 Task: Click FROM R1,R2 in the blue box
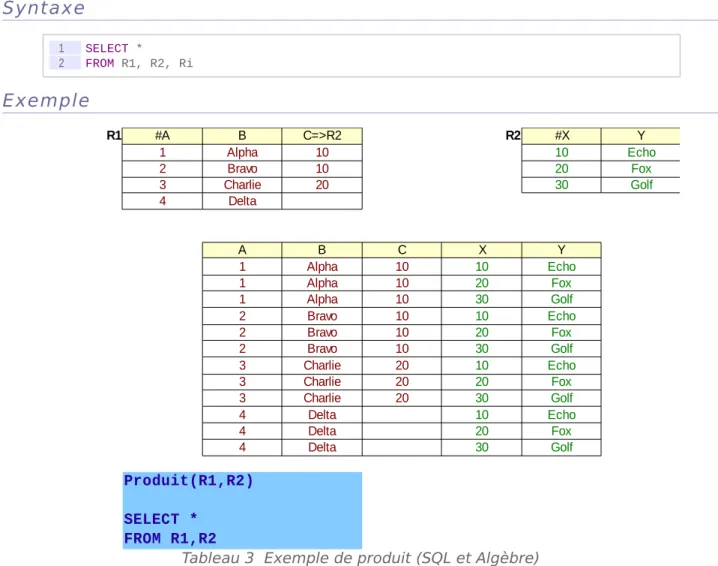(170, 538)
